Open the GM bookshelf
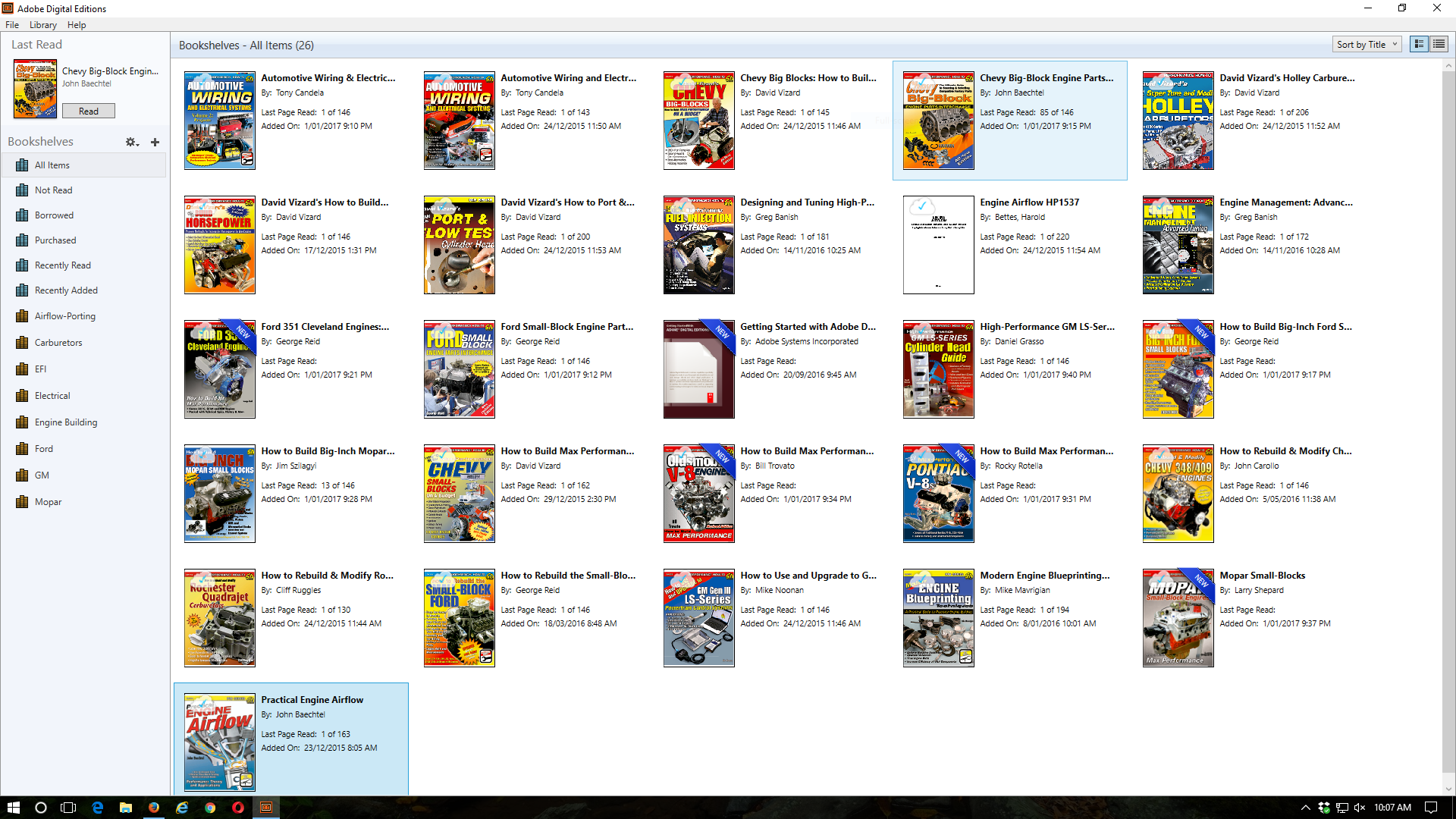This screenshot has width=1456, height=819. [x=83, y=475]
